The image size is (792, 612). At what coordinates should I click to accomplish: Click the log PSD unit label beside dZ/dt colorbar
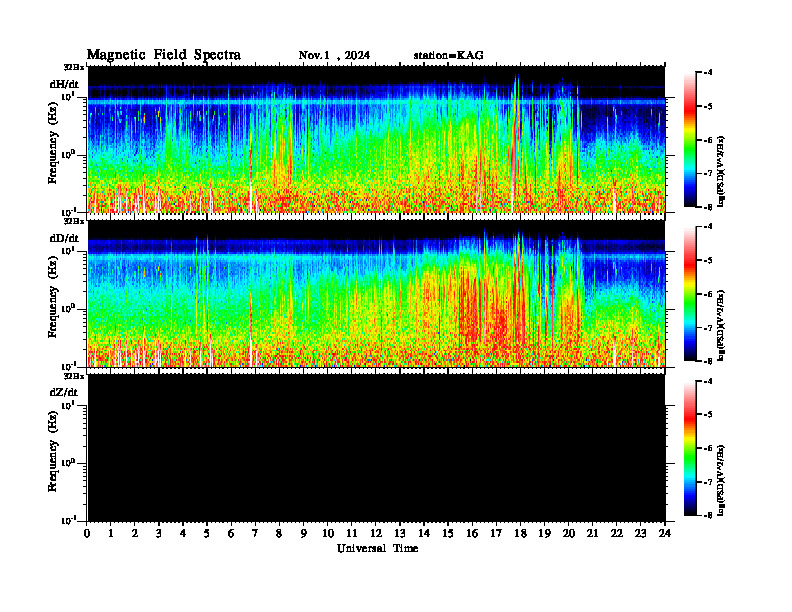click(x=722, y=481)
